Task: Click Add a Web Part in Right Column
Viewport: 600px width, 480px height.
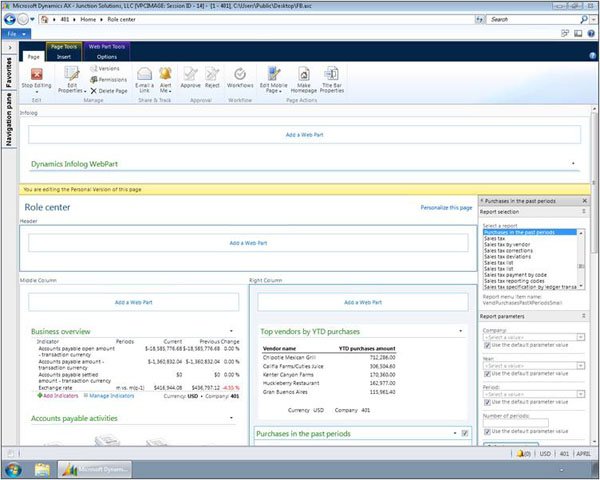Action: (x=363, y=302)
